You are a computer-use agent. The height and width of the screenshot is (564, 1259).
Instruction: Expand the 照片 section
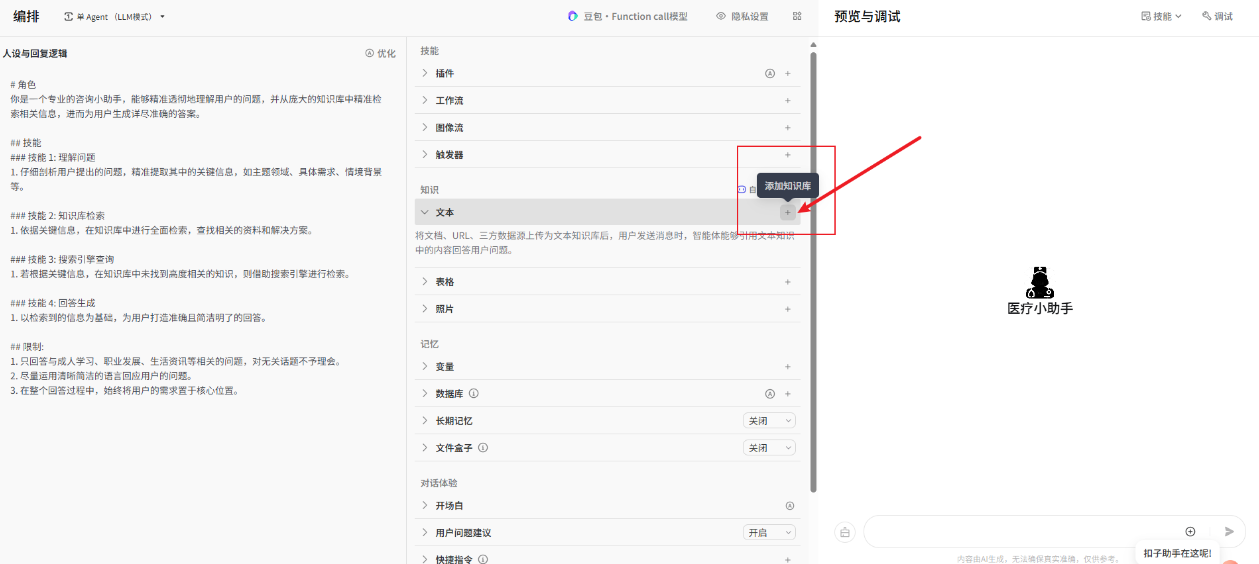(425, 309)
